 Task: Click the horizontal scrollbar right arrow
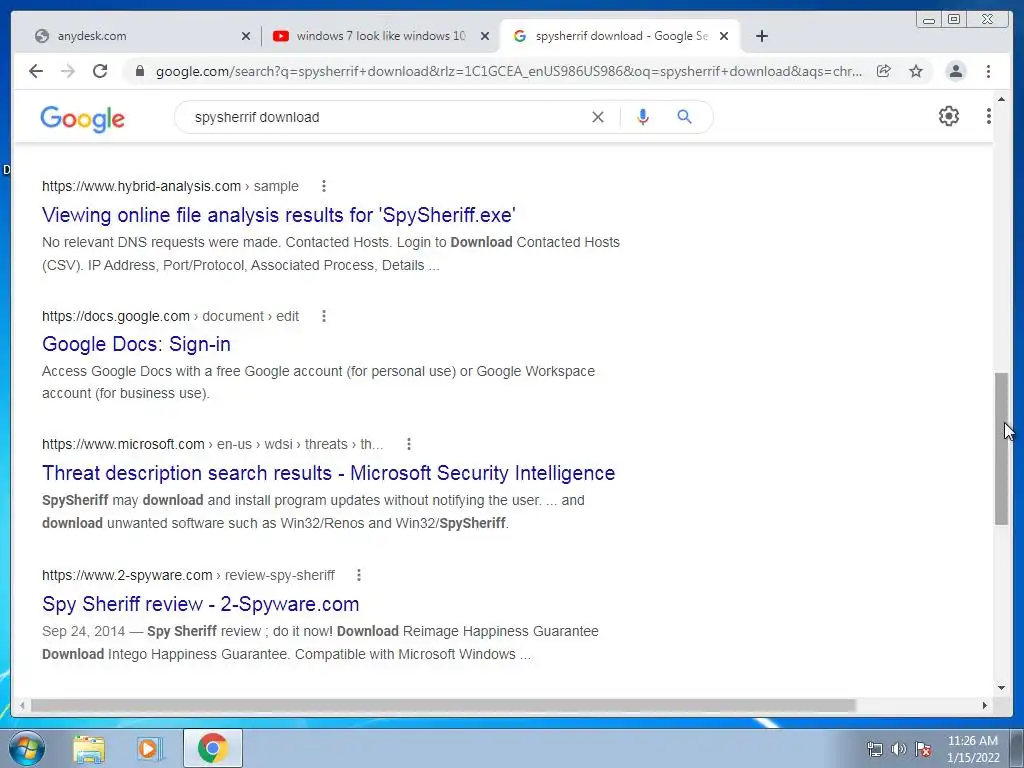pos(985,705)
